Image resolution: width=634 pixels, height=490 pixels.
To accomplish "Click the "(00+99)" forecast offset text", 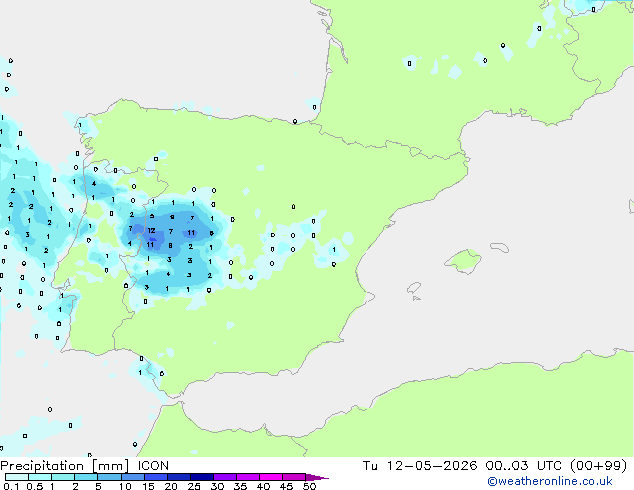I will click(x=598, y=466).
